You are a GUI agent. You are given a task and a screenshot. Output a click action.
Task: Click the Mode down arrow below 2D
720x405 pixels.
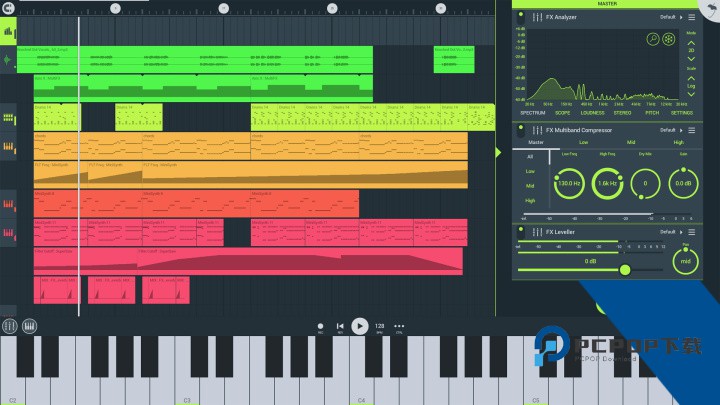point(691,59)
